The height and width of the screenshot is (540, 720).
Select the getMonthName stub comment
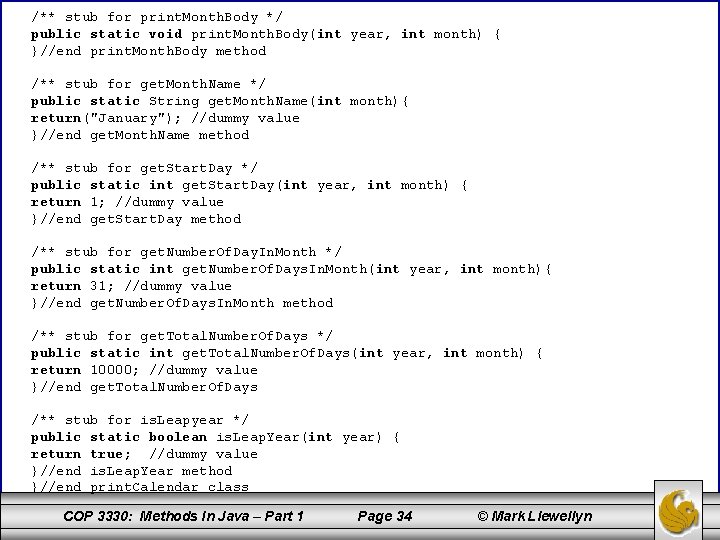coord(148,84)
